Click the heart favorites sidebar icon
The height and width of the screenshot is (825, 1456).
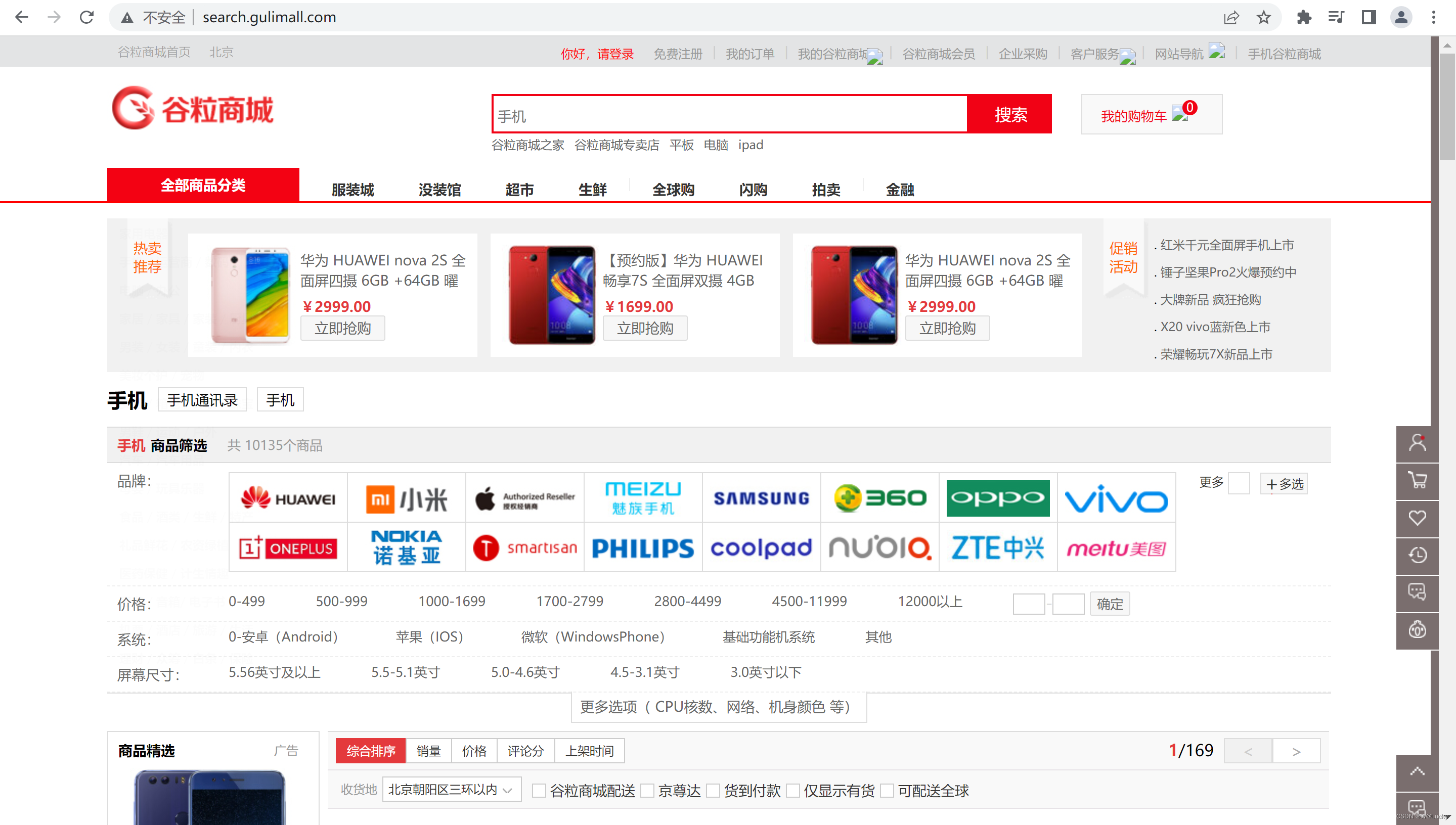click(x=1417, y=517)
